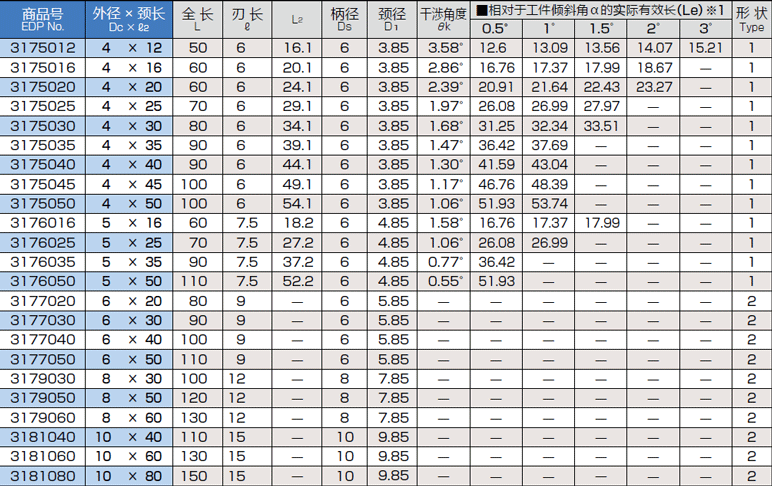
Task: Click the 颈径 D1 column header
Action: [392, 20]
